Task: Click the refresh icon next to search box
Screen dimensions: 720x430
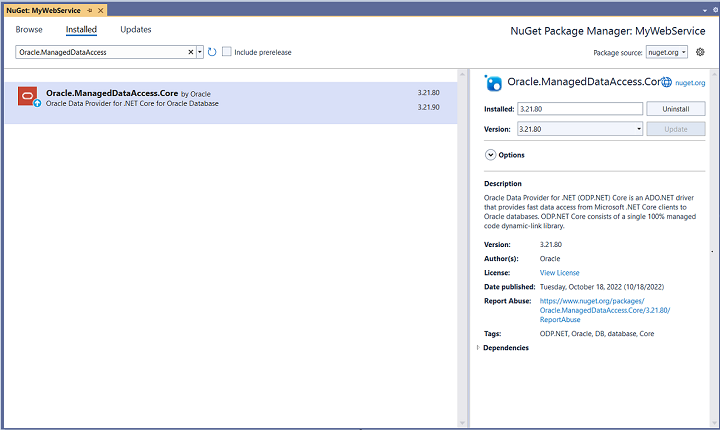Action: (212, 52)
